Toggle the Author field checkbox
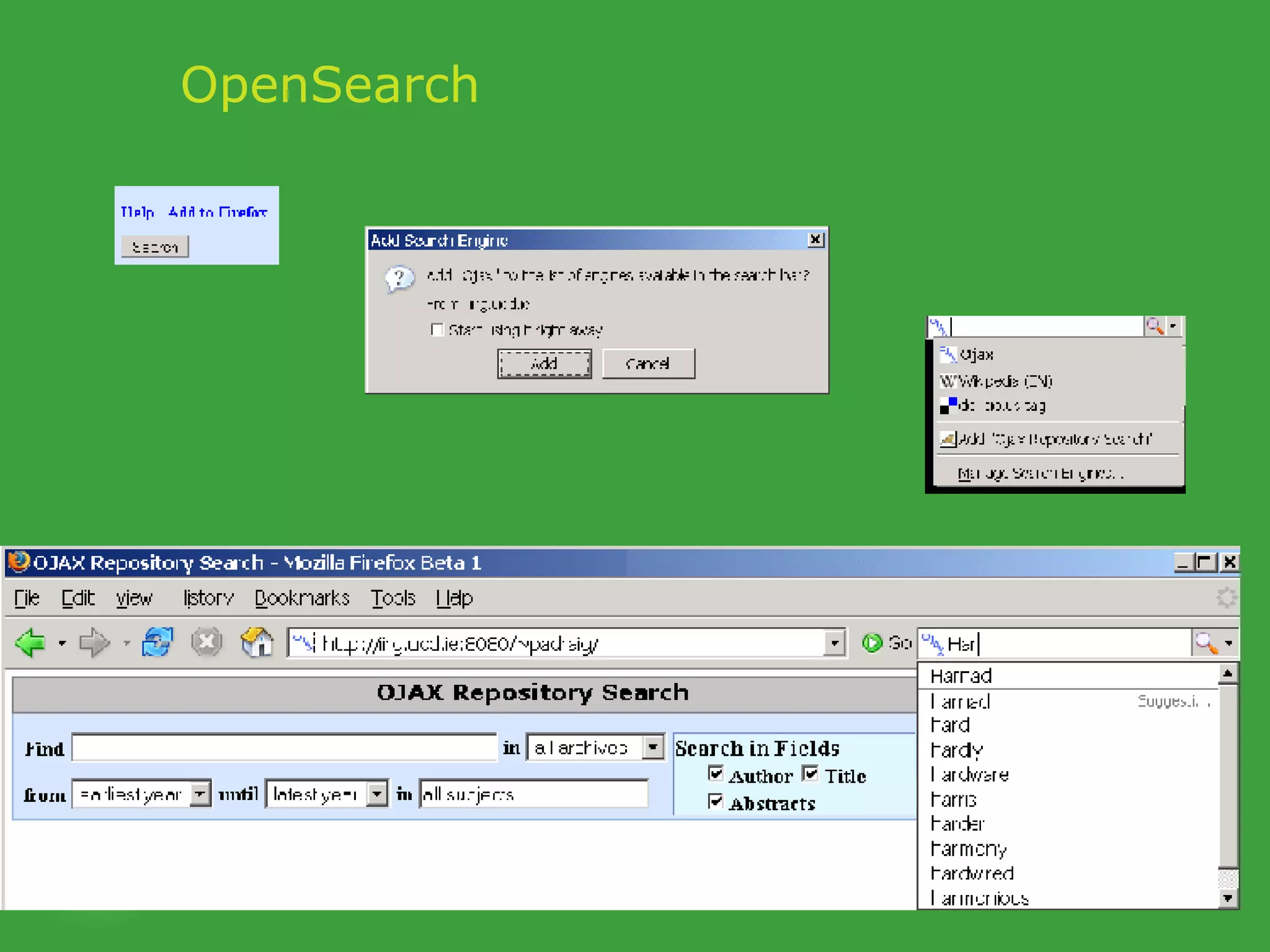This screenshot has width=1270, height=952. 716,773
